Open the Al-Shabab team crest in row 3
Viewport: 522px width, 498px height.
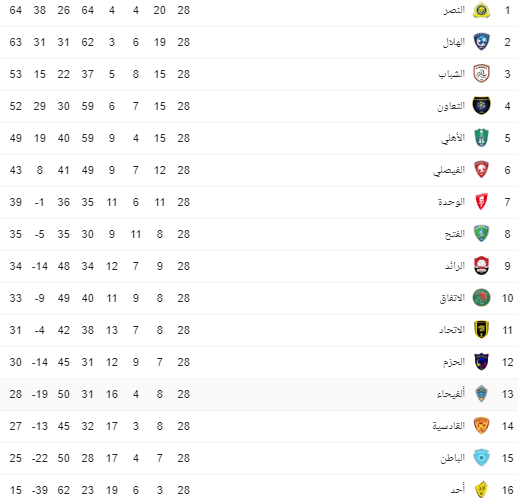tap(481, 74)
